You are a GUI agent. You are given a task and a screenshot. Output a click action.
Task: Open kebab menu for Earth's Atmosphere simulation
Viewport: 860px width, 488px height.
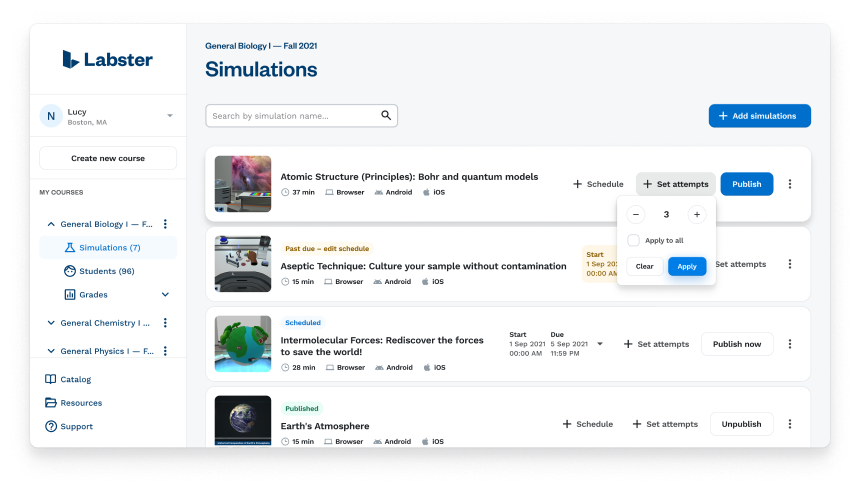pos(789,424)
